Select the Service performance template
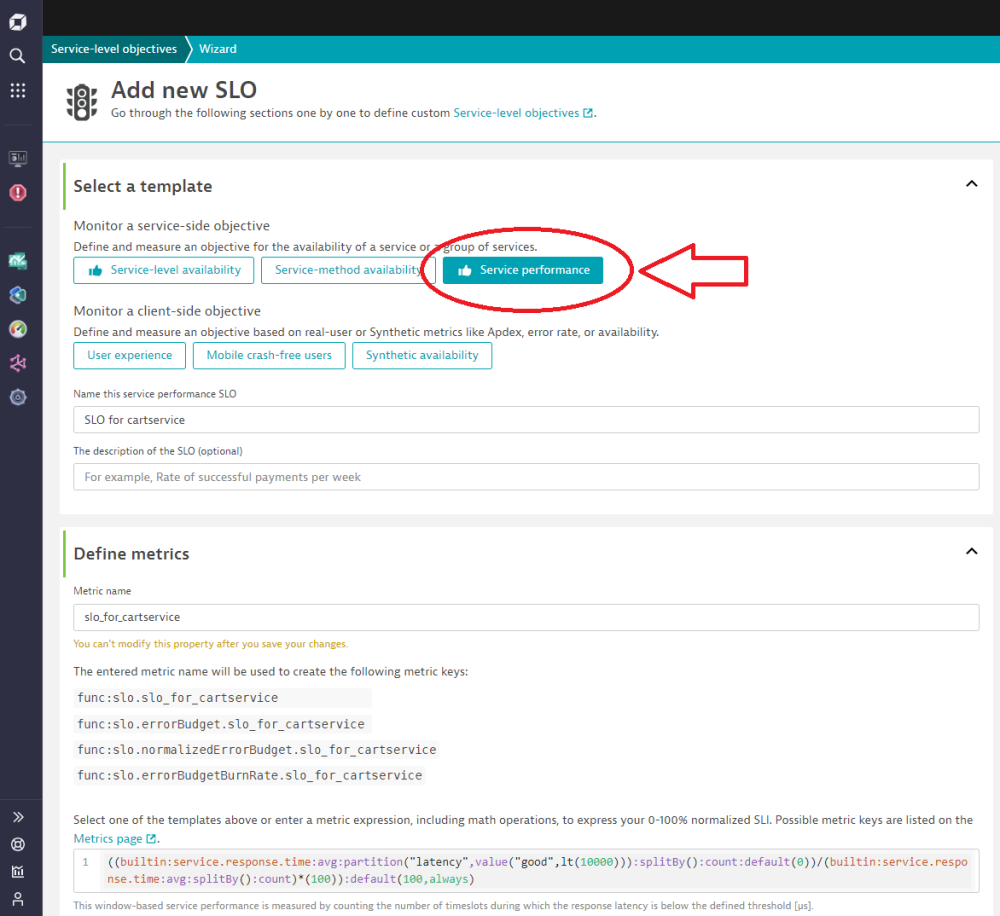 (521, 270)
